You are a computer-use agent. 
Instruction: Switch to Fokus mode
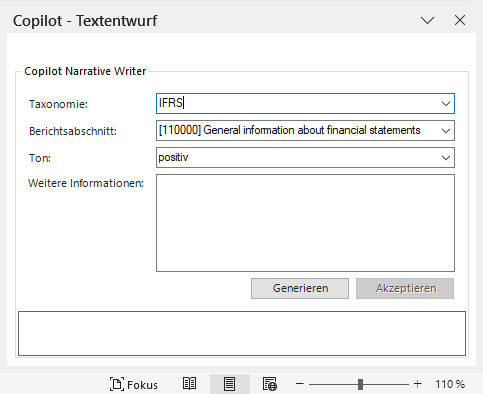[x=134, y=384]
